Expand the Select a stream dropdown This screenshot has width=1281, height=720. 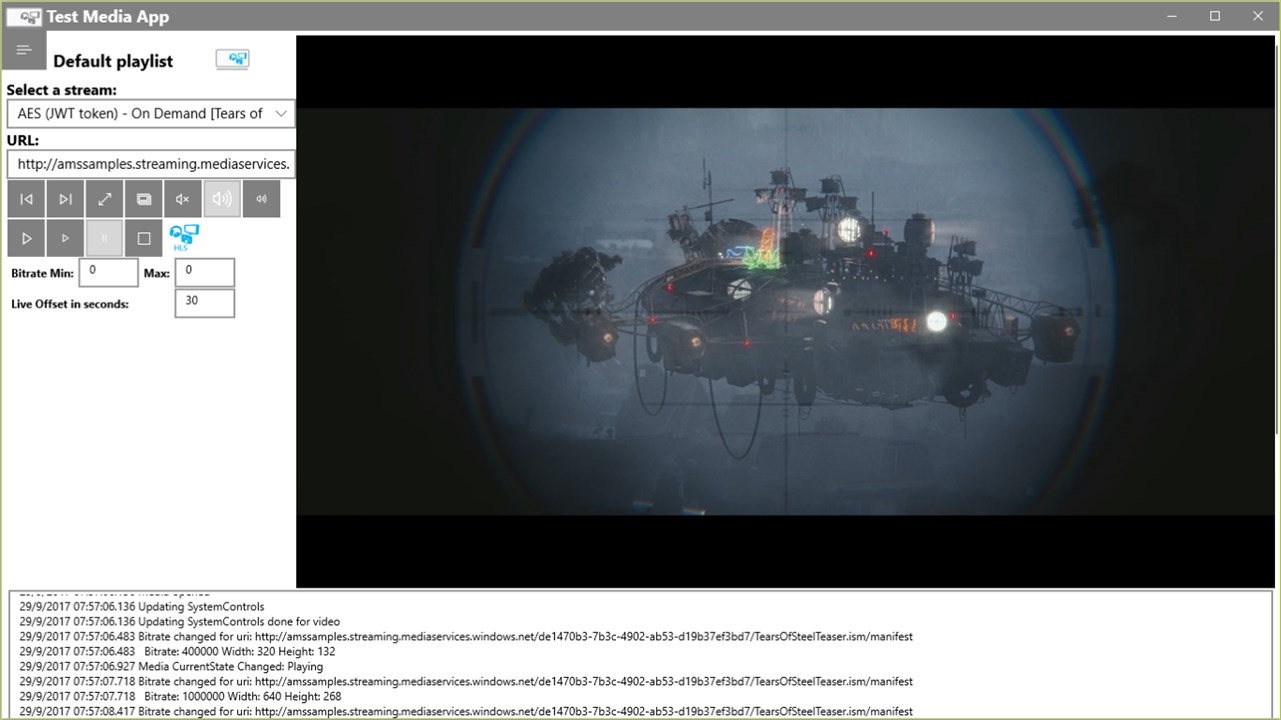tap(151, 114)
